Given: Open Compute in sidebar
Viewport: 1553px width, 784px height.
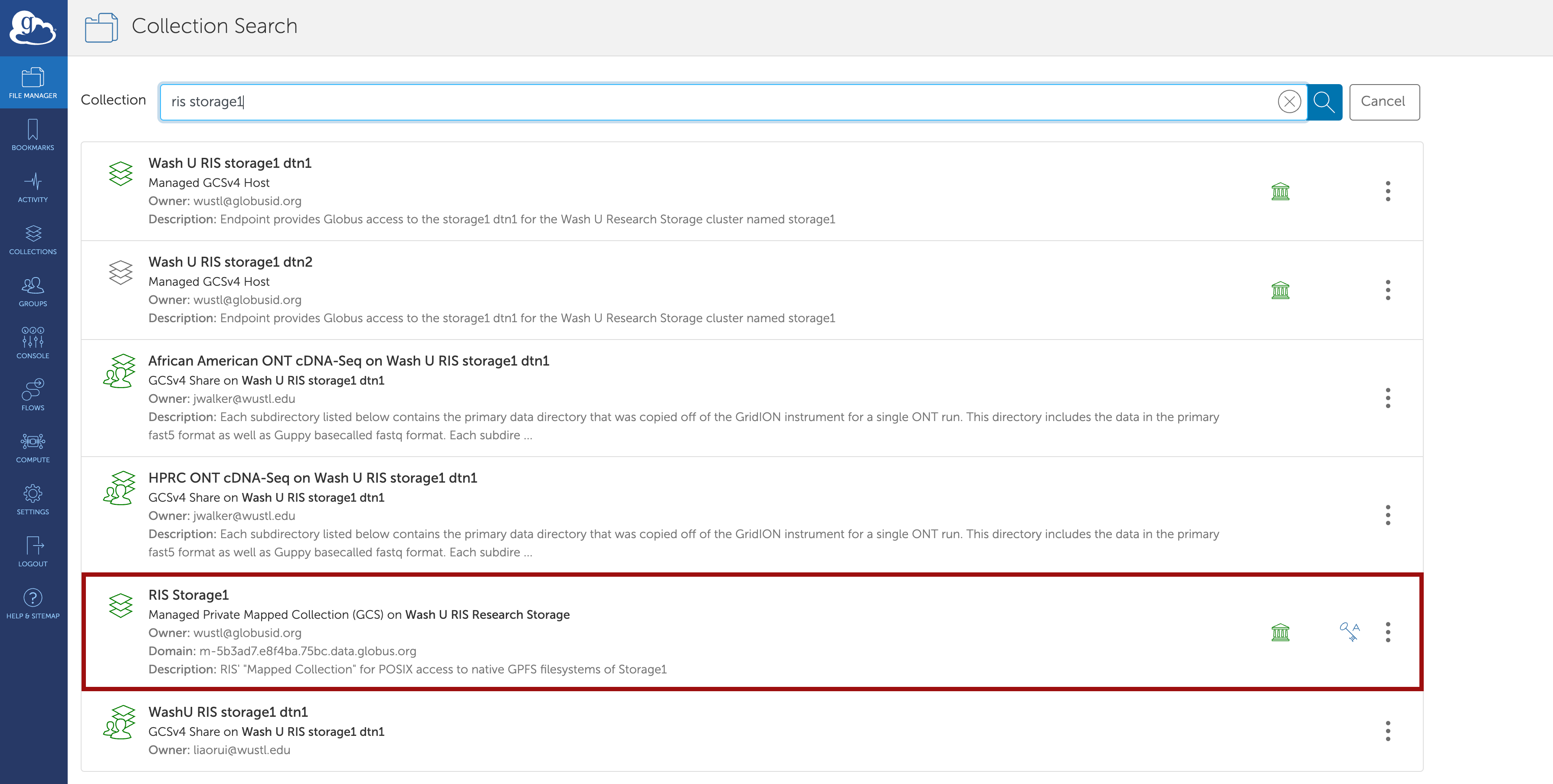Looking at the screenshot, I should [33, 447].
